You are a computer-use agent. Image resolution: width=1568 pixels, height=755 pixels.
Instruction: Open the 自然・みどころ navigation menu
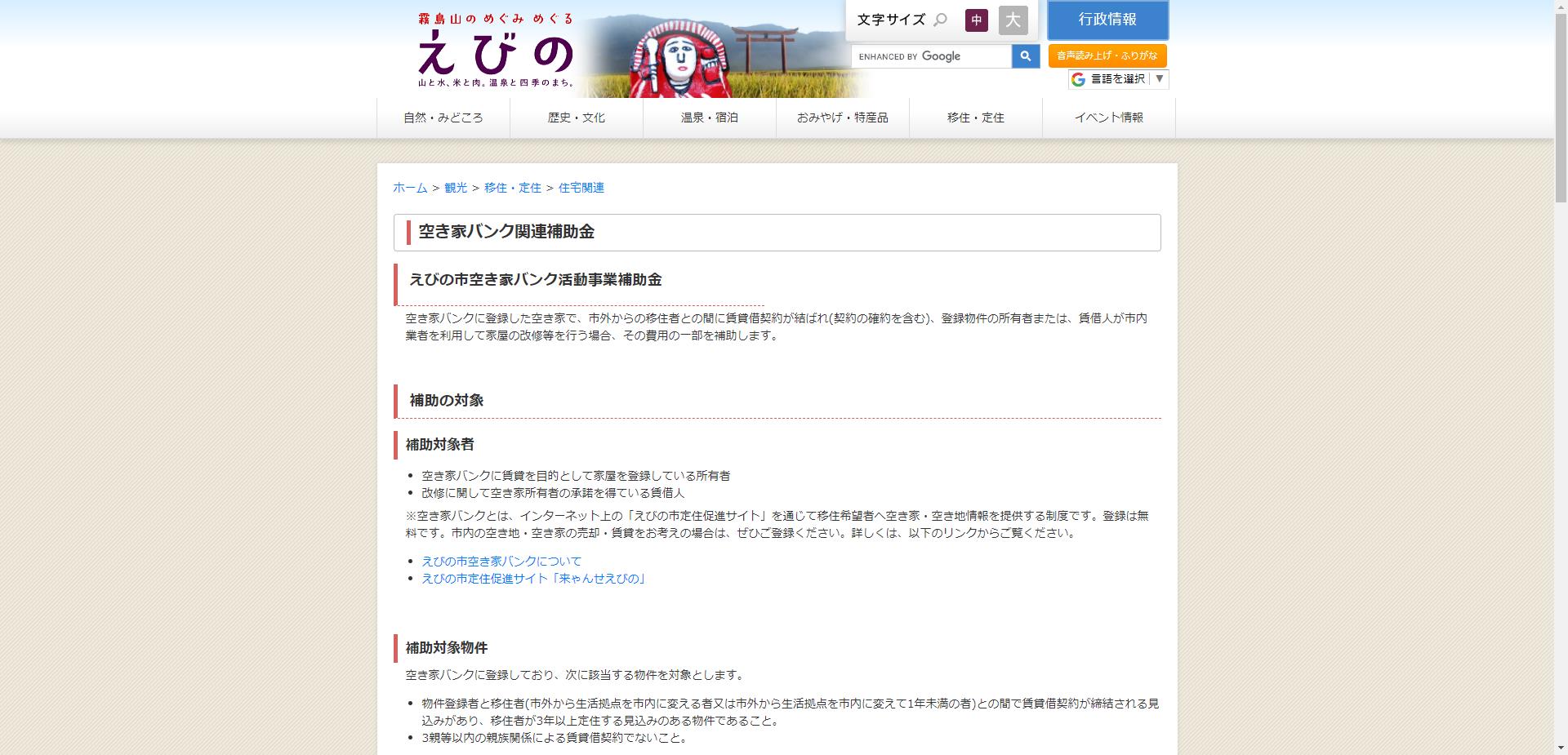pos(442,117)
